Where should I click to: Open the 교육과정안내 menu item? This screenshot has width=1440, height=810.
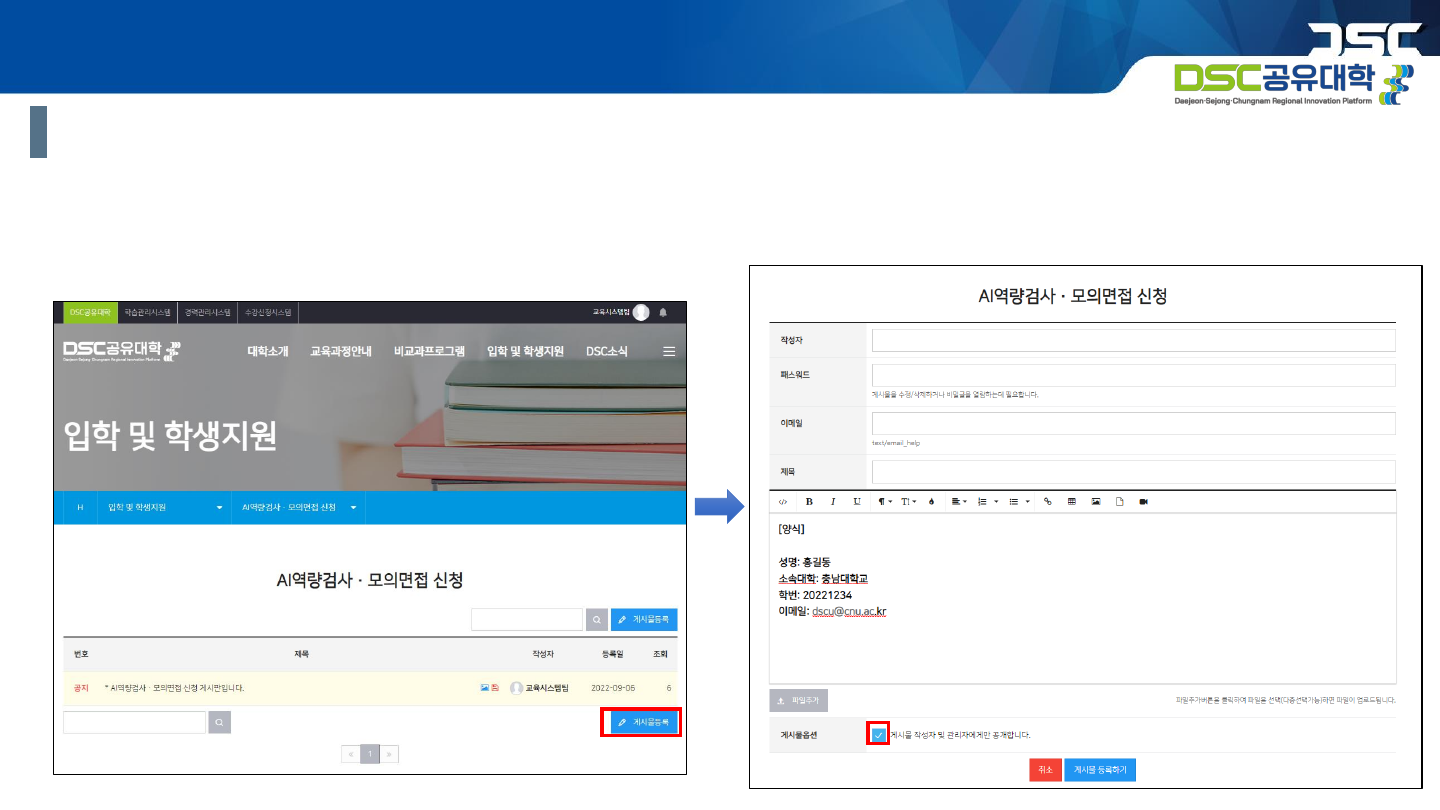pyautogui.click(x=340, y=351)
